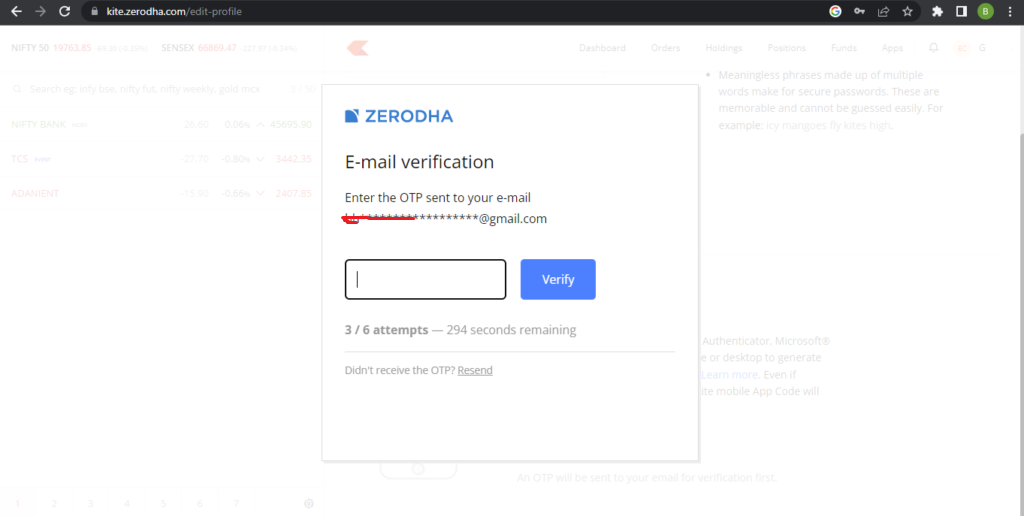Click the Verify button

[558, 280]
